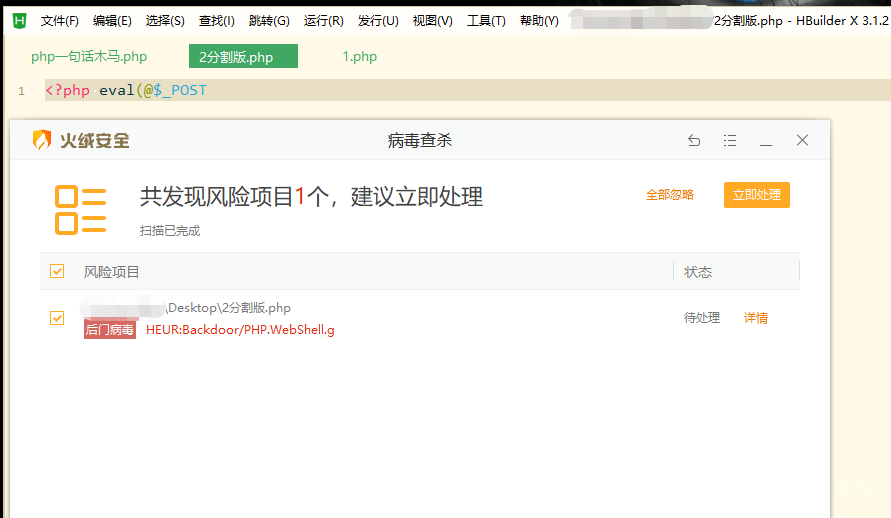Click the 病毒查杀 window title
Viewport: 891px width, 518px height.
point(420,140)
